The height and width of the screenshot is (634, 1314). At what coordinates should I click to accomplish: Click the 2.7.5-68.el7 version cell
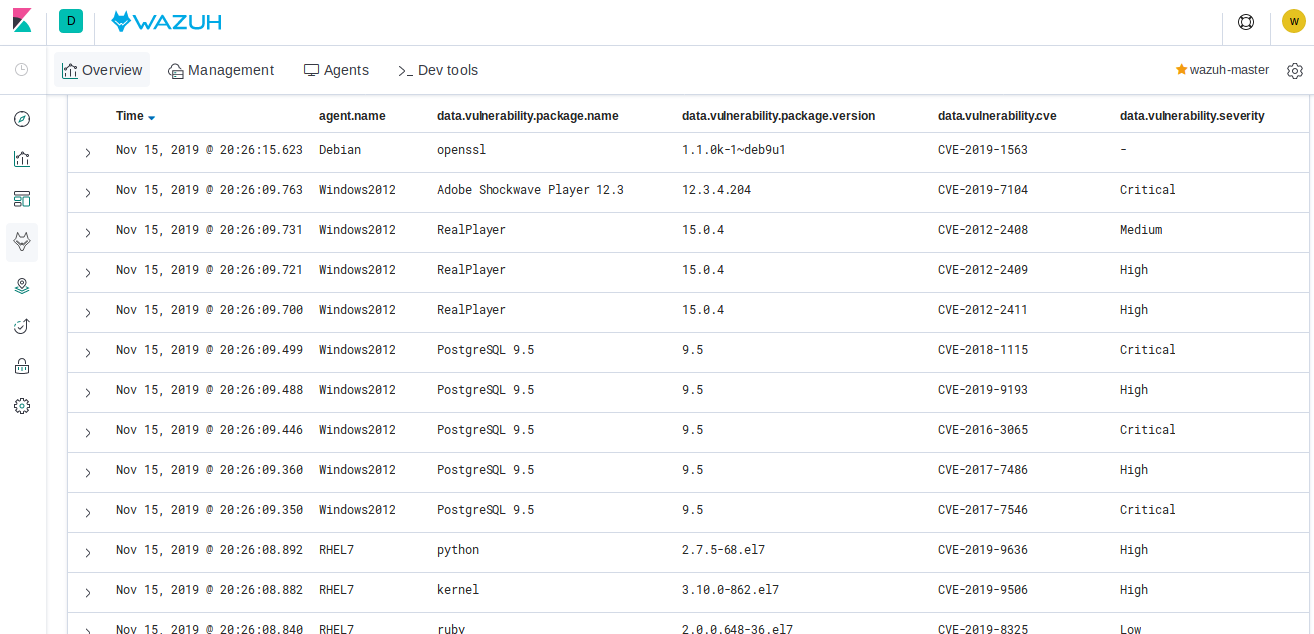click(x=724, y=550)
